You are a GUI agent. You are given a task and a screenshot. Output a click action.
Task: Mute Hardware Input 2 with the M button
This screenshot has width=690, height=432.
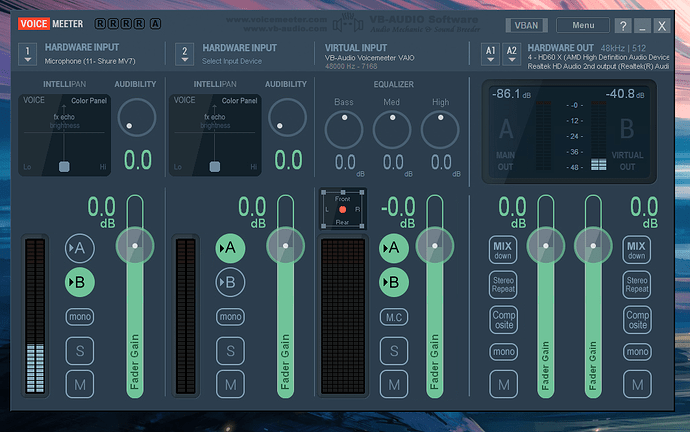click(229, 384)
